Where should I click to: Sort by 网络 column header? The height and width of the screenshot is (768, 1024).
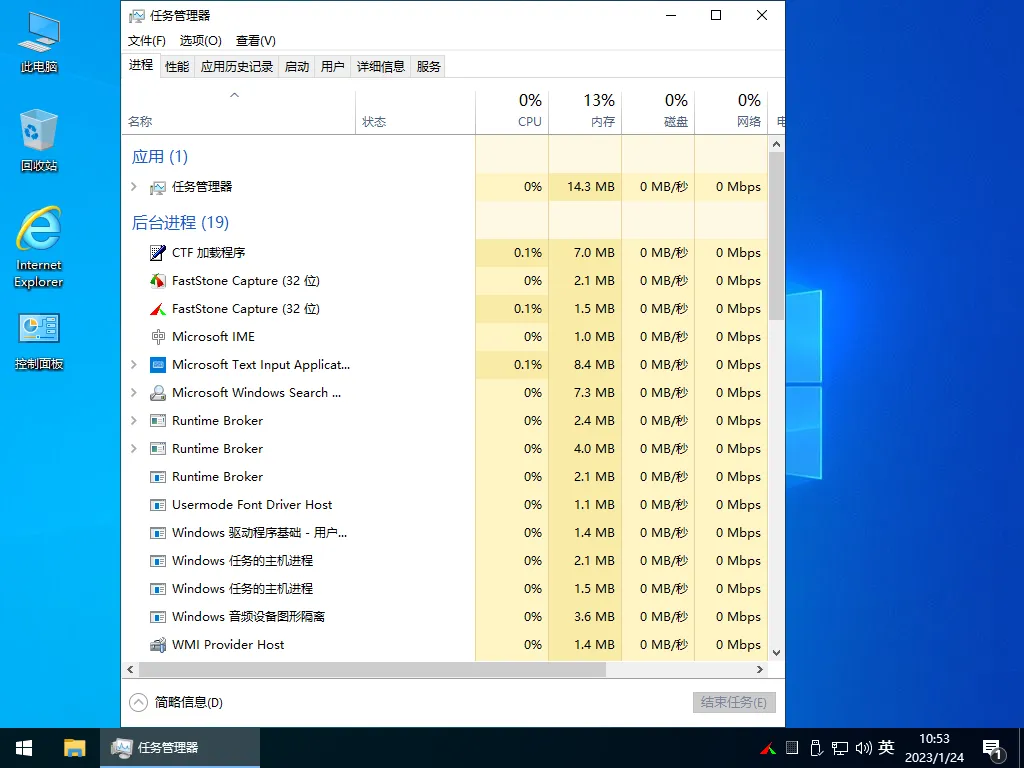pos(731,112)
